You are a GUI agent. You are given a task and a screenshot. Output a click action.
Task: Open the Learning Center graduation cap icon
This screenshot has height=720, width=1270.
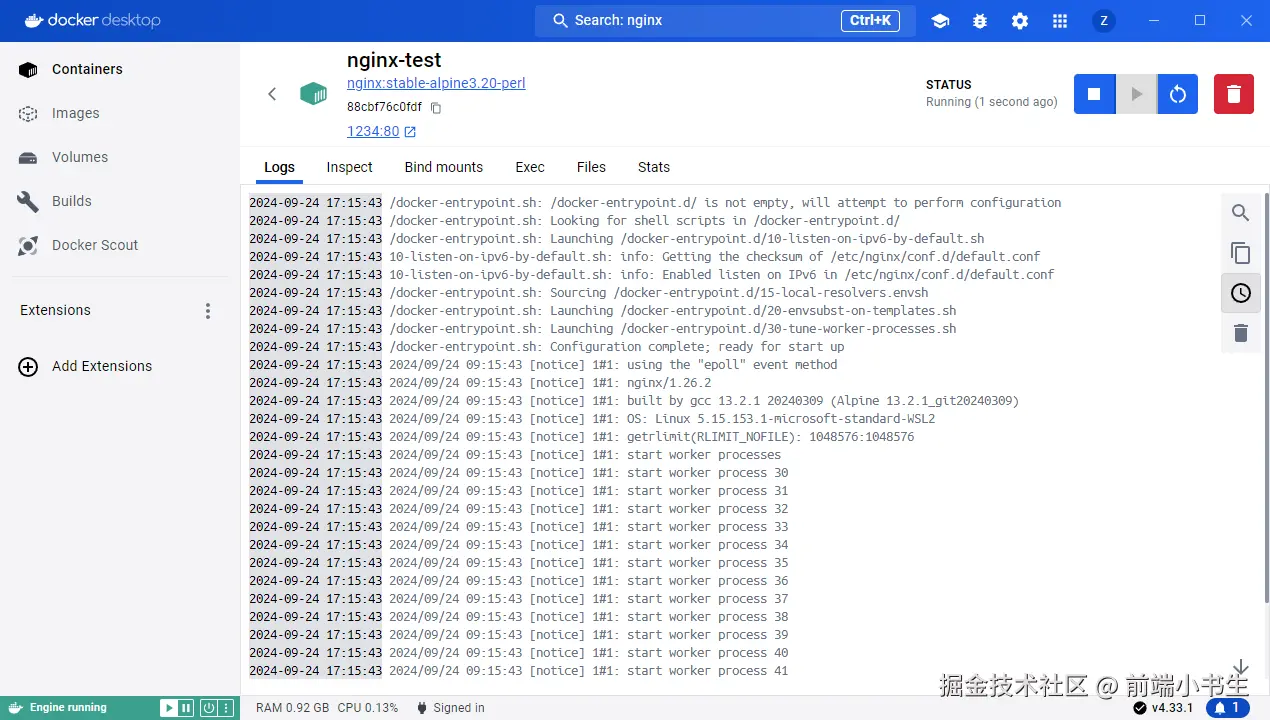(940, 21)
